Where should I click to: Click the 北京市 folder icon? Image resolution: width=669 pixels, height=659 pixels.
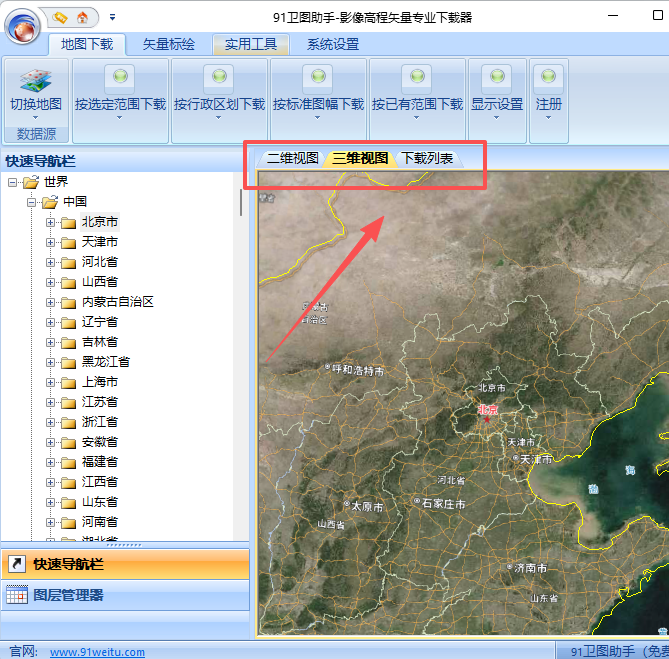point(68,223)
